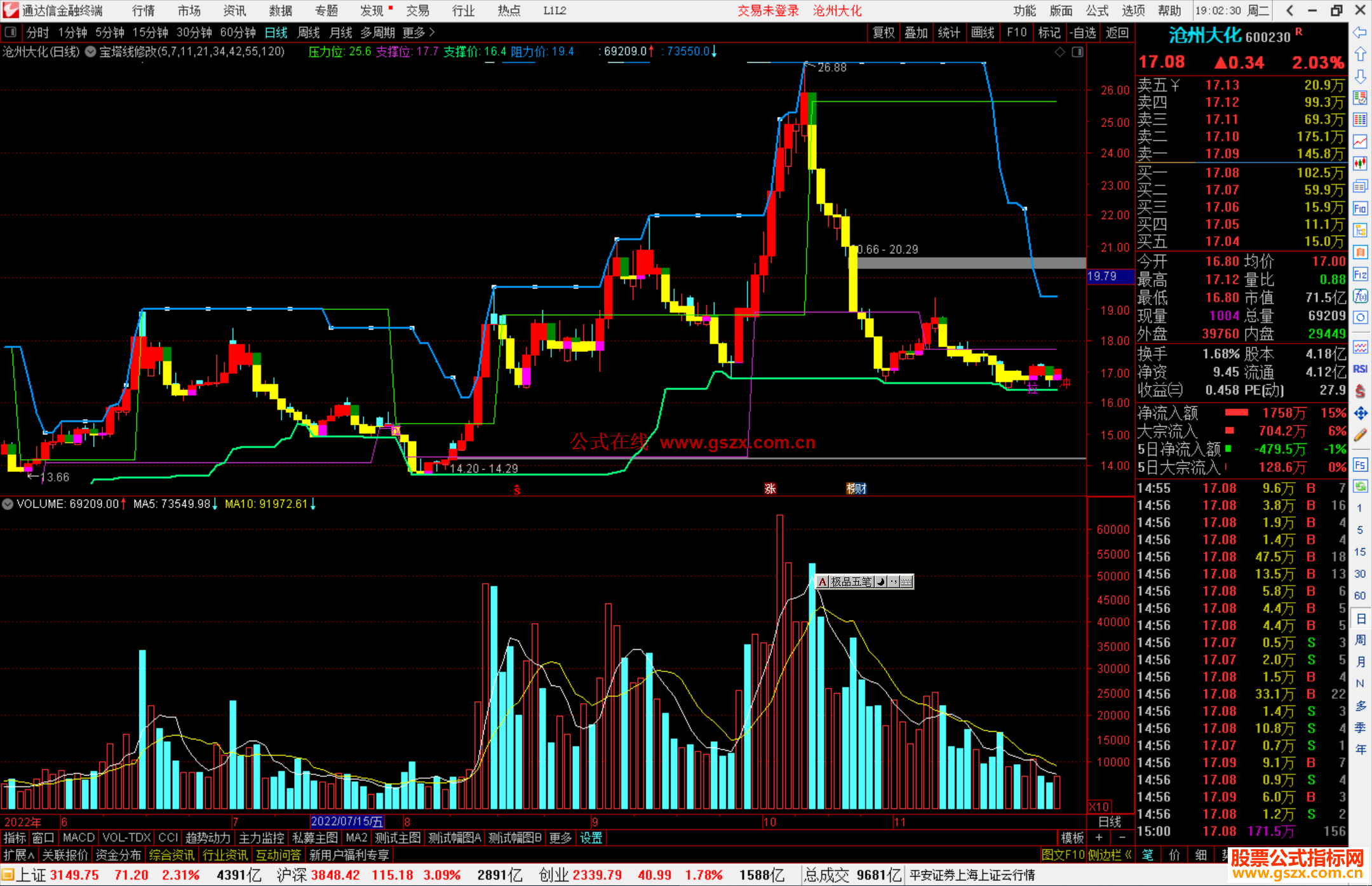Toggle the round icon beside VOLUME label
Image resolution: width=1372 pixels, height=886 pixels.
pyautogui.click(x=8, y=504)
